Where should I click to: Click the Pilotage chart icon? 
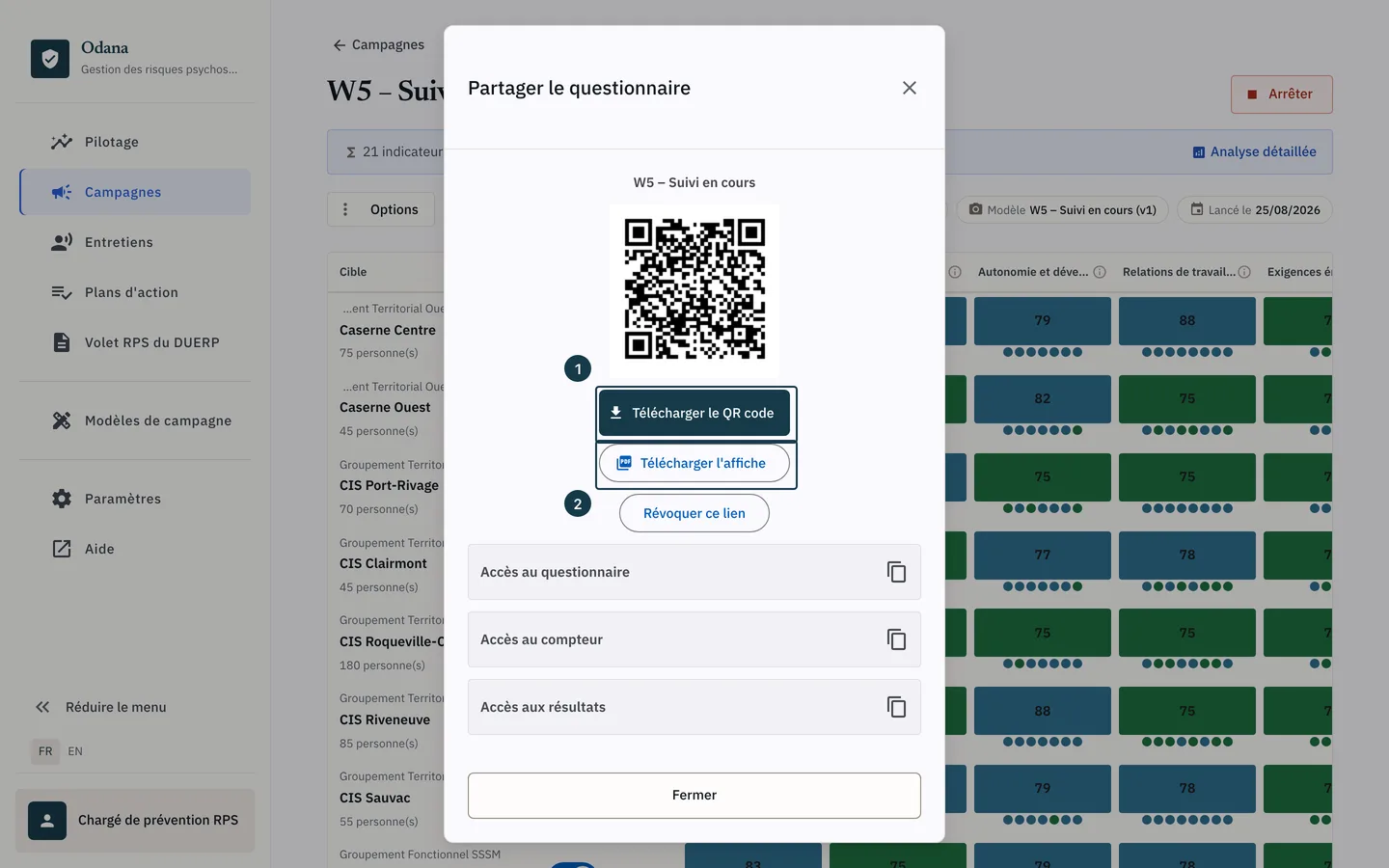coord(62,142)
